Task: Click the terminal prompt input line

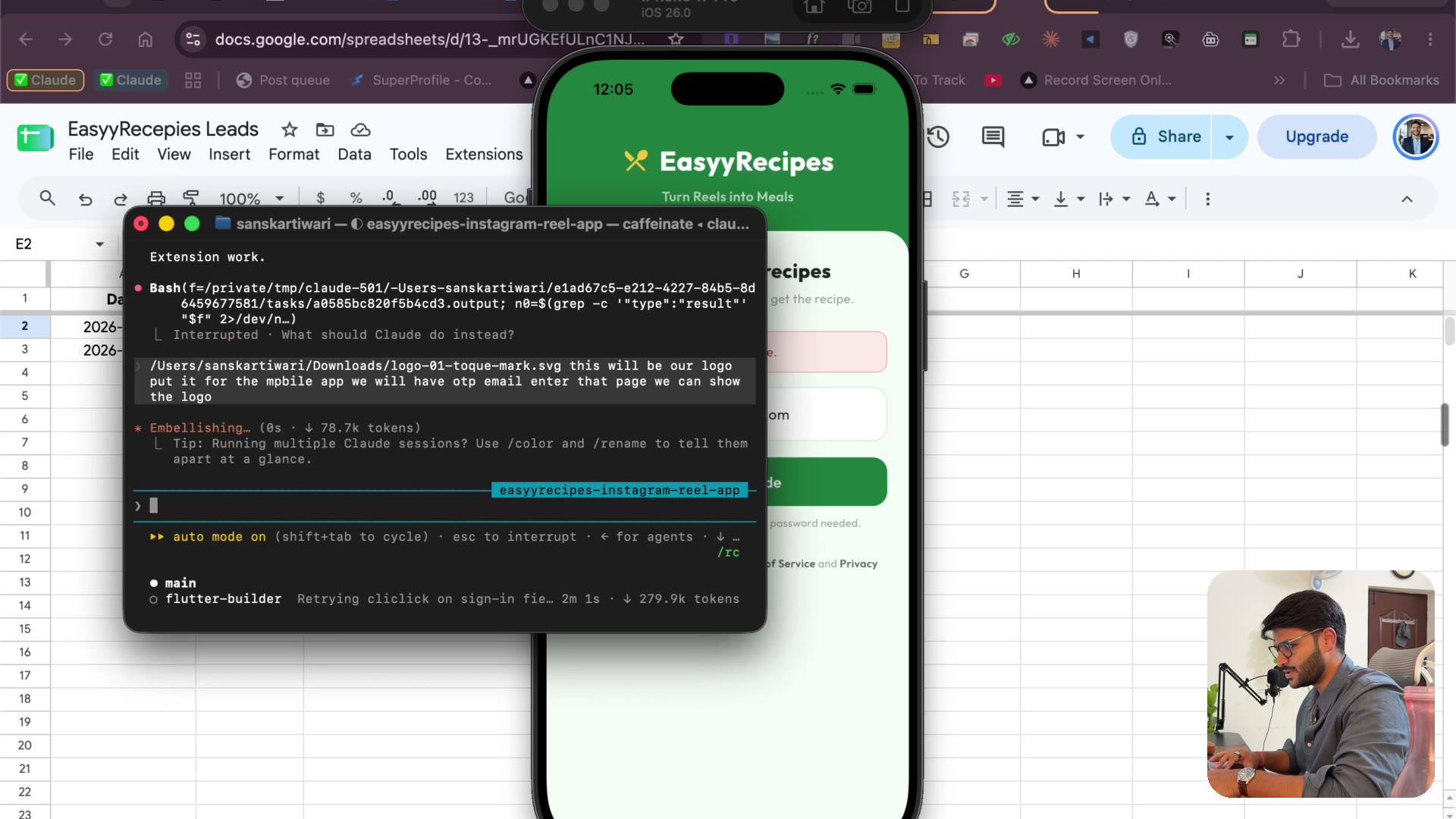Action: (x=445, y=506)
